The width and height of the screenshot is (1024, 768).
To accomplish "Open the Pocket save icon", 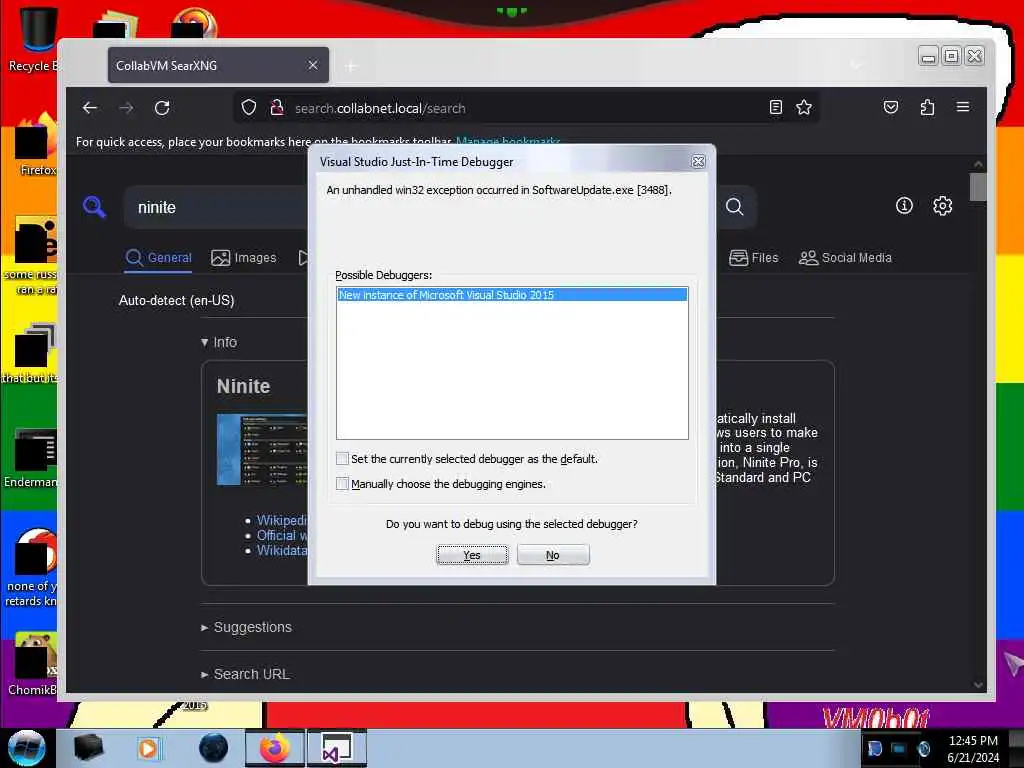I will coord(891,107).
